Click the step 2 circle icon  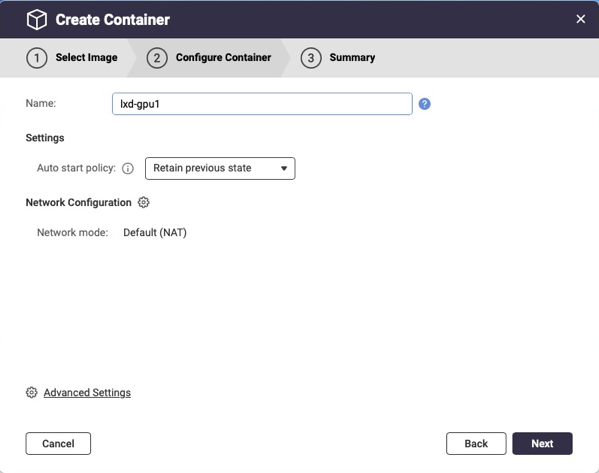(157, 58)
